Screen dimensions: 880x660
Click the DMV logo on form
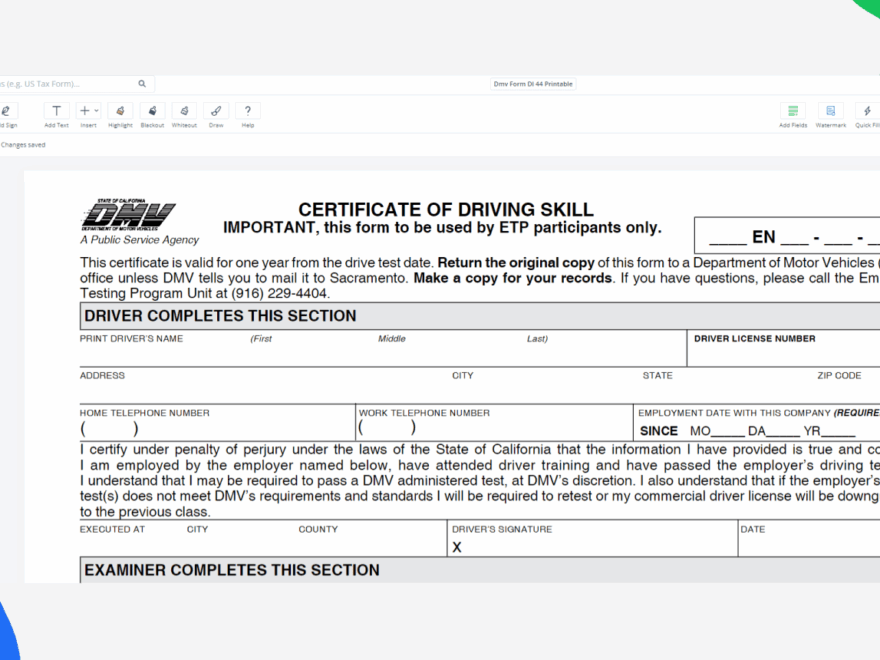(x=129, y=215)
